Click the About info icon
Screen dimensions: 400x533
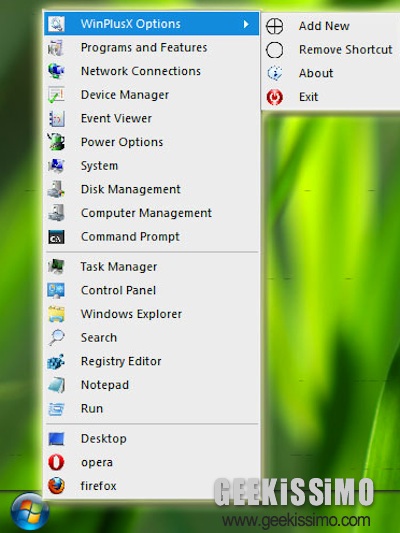click(275, 73)
